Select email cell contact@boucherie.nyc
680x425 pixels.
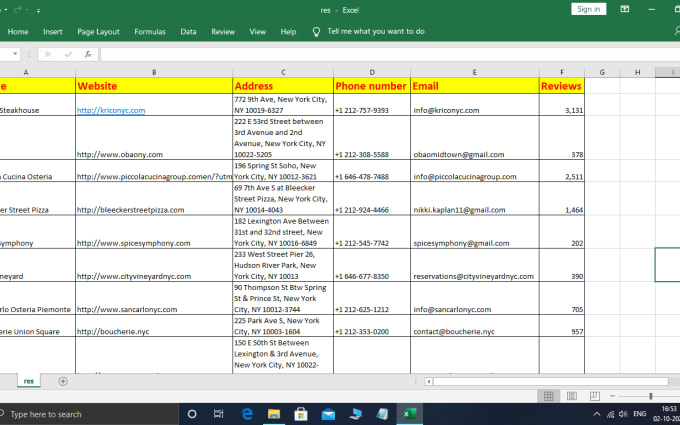(x=475, y=326)
